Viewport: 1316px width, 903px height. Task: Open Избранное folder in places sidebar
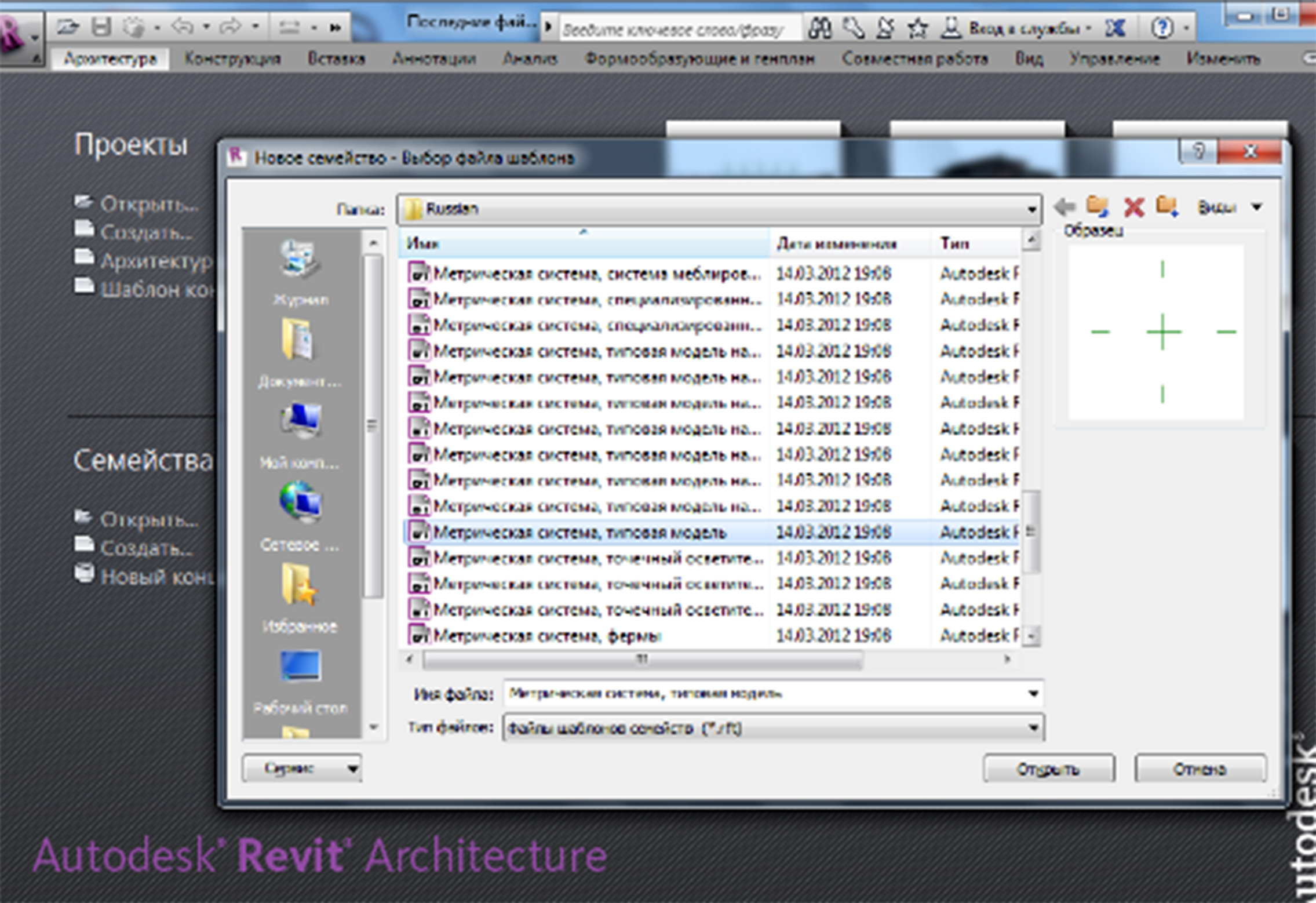(x=300, y=598)
